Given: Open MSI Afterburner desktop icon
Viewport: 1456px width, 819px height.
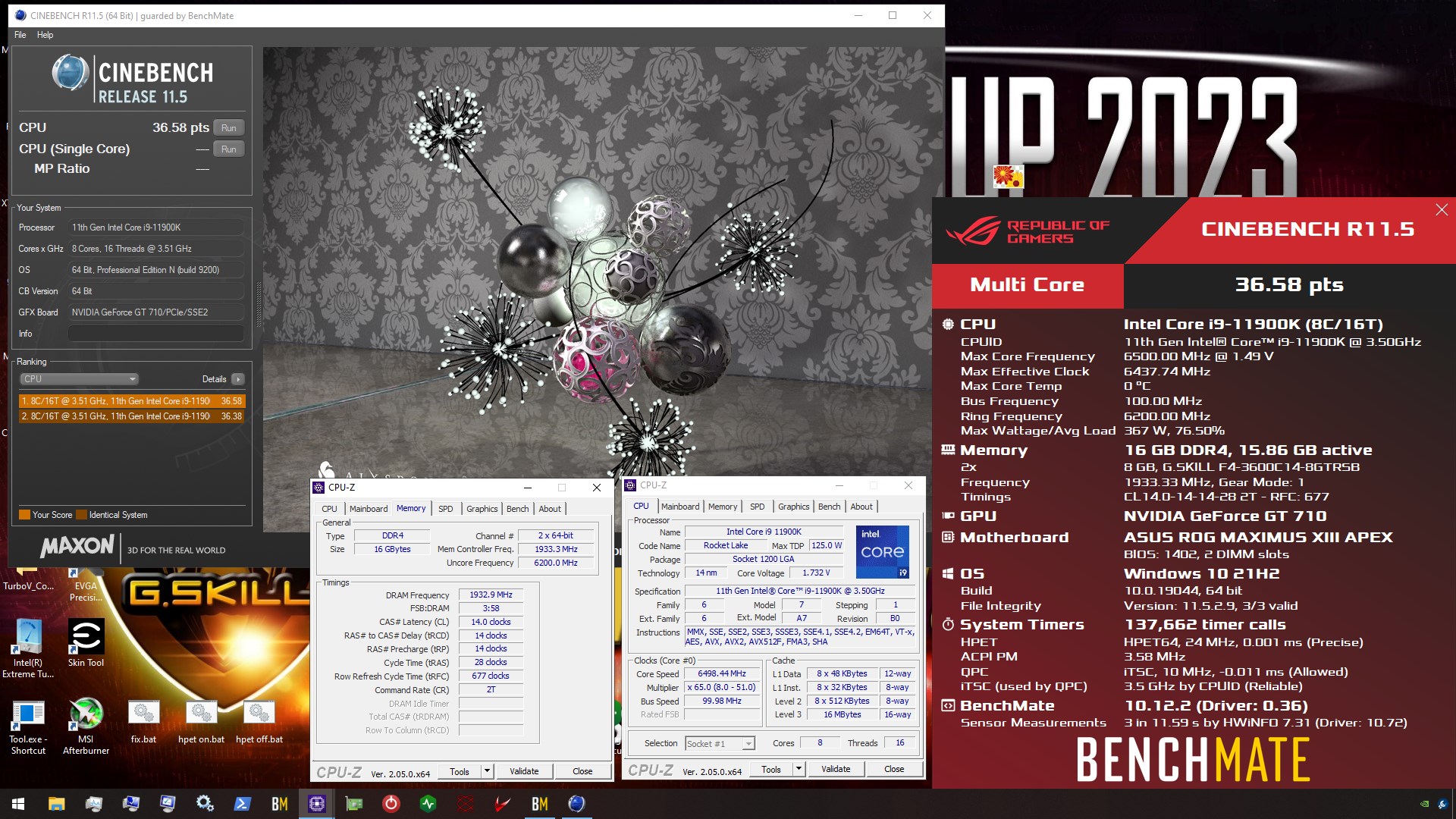Looking at the screenshot, I should pyautogui.click(x=86, y=727).
